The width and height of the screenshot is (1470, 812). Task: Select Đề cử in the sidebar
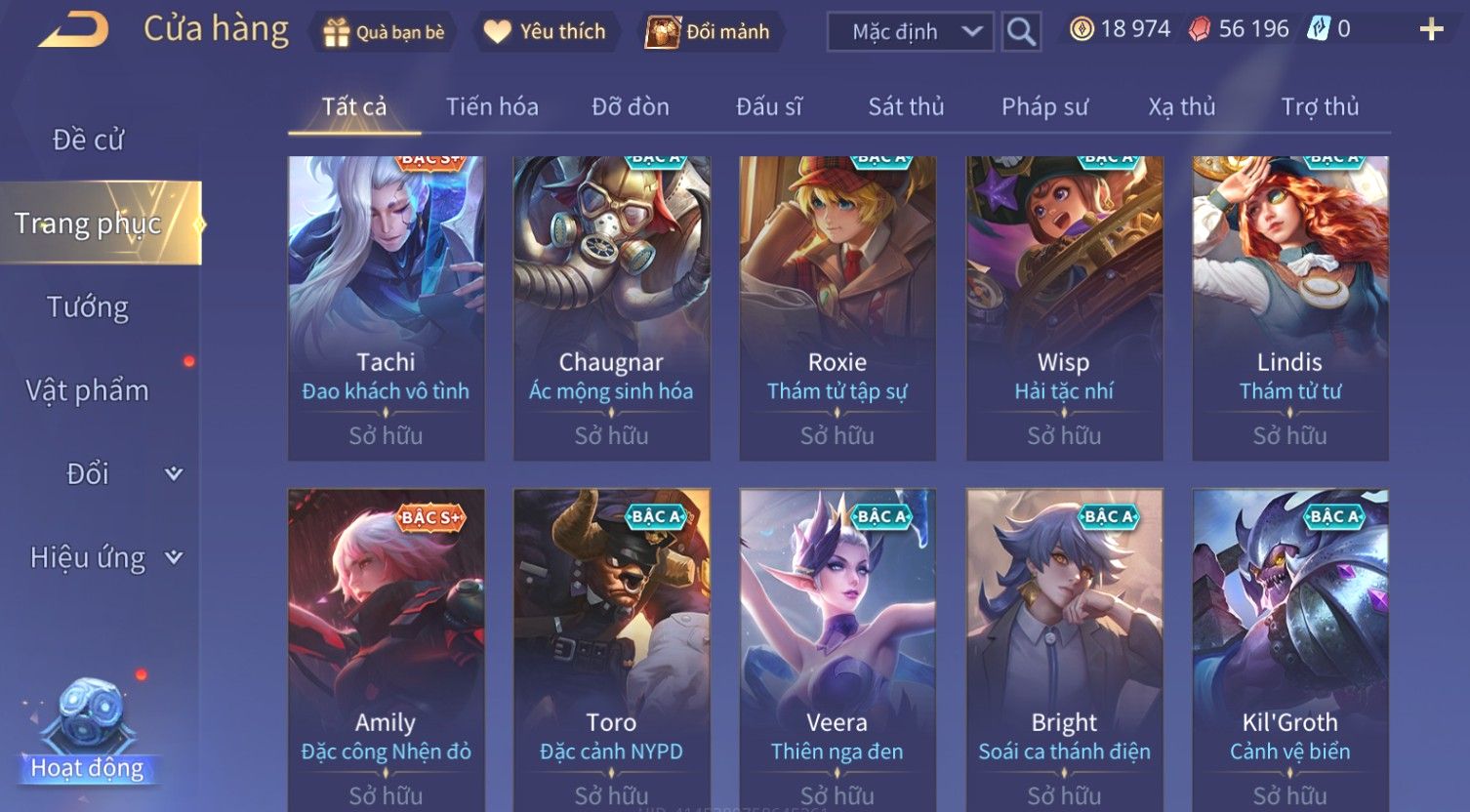point(88,140)
